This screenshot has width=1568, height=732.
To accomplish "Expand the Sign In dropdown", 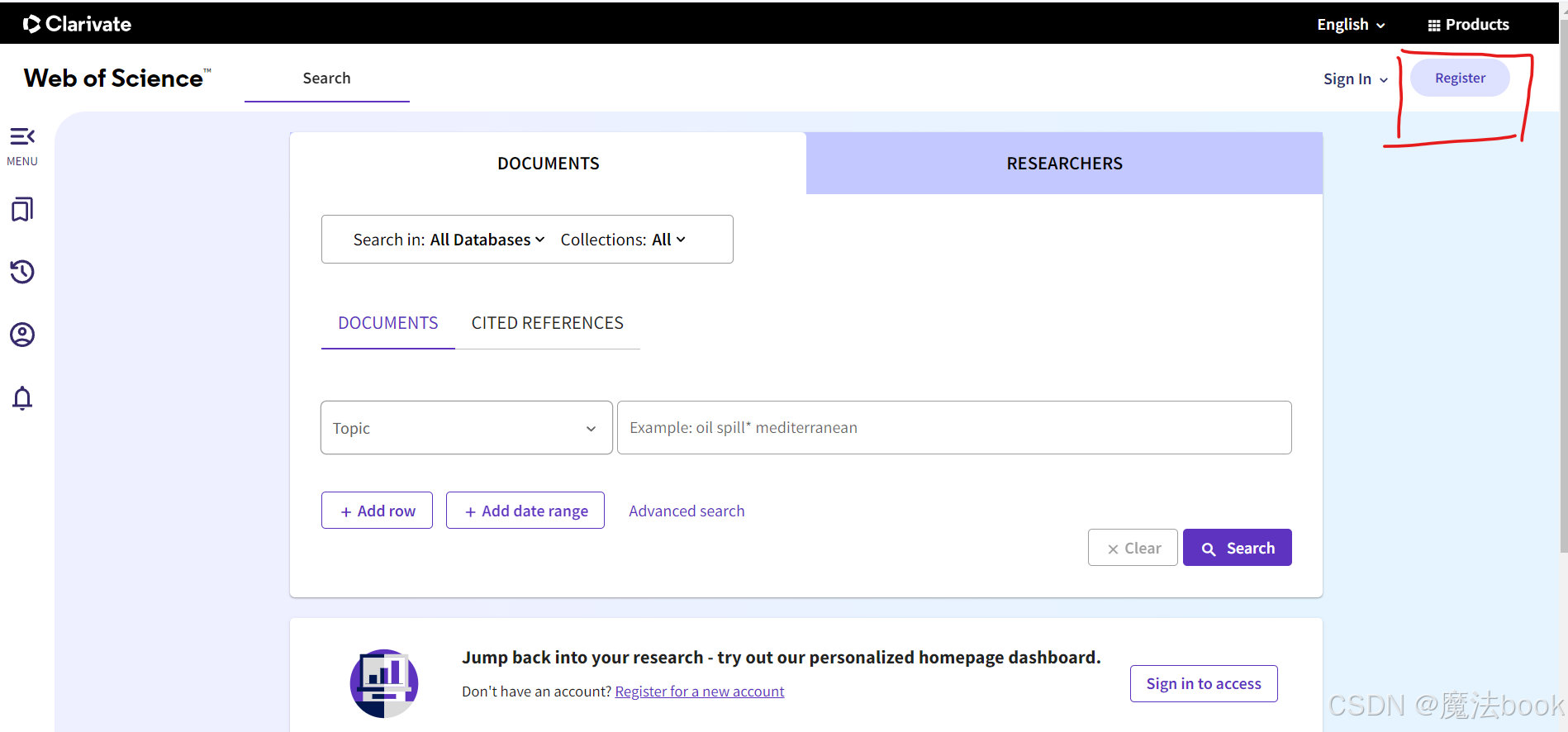I will pos(1356,78).
